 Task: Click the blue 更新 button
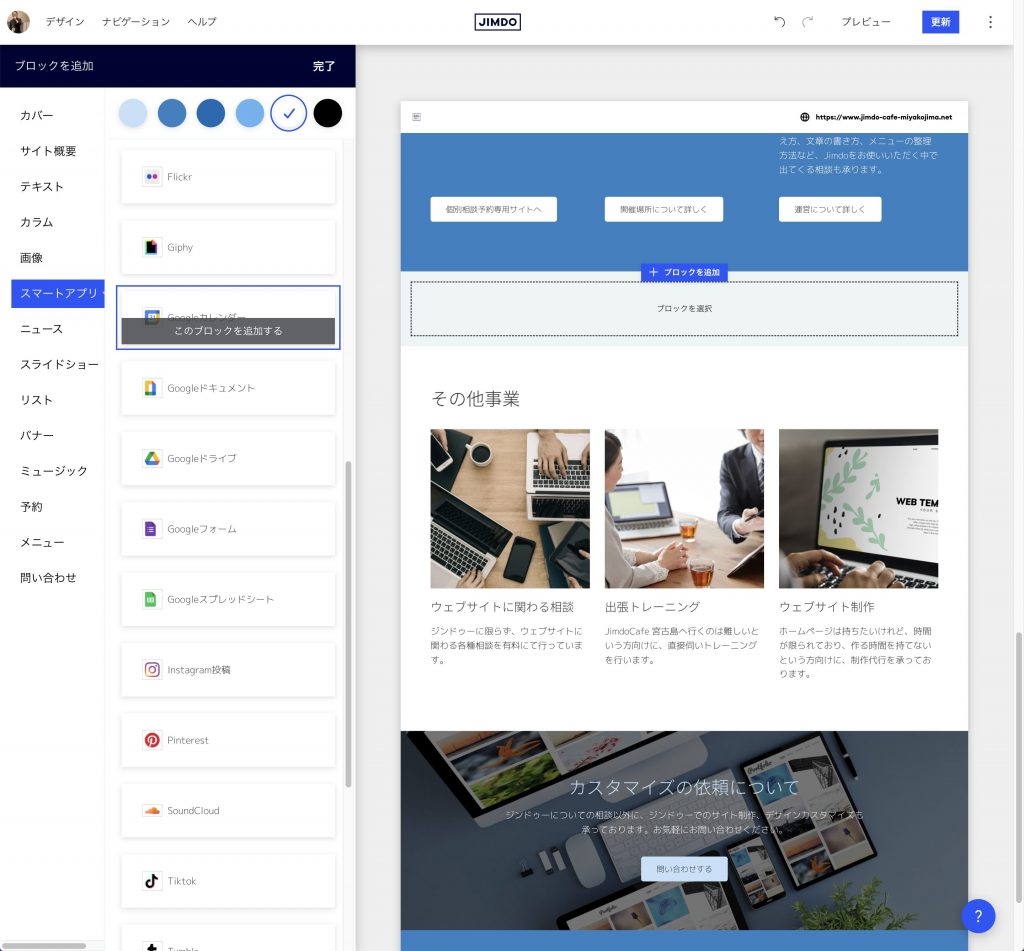pyautogui.click(x=940, y=22)
